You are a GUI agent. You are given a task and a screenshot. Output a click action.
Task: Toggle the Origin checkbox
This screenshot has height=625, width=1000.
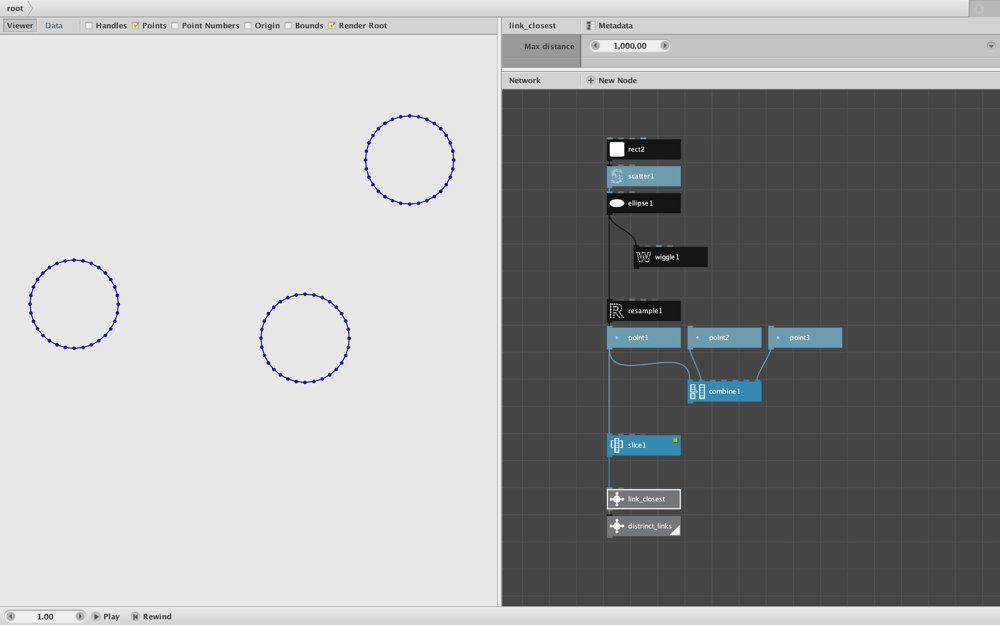coord(247,26)
